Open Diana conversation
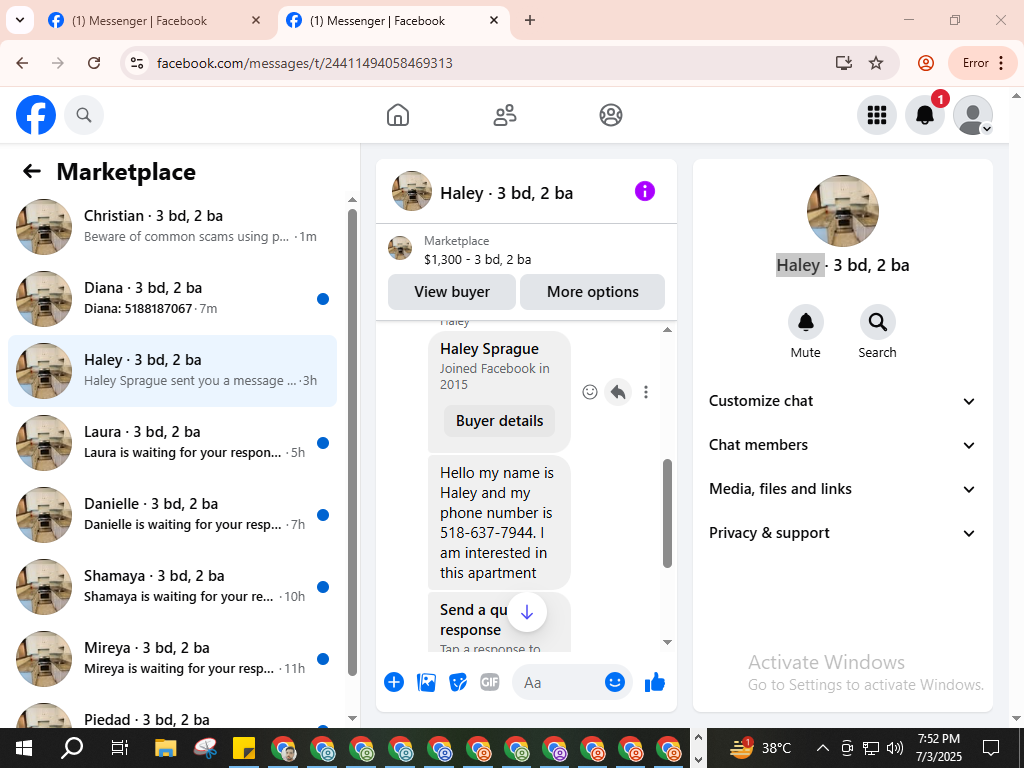 pos(172,298)
